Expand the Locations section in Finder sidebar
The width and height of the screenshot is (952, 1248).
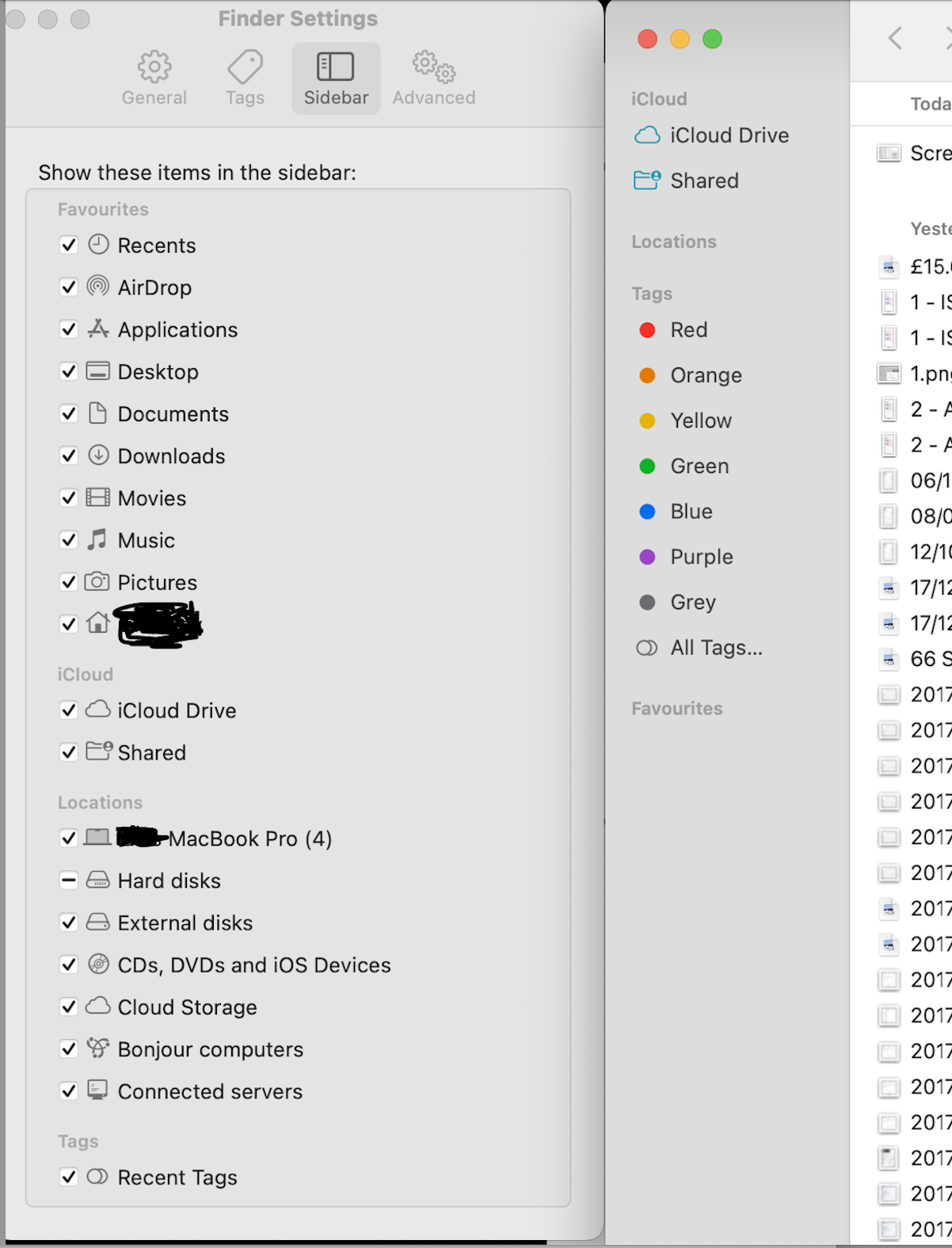click(x=674, y=242)
